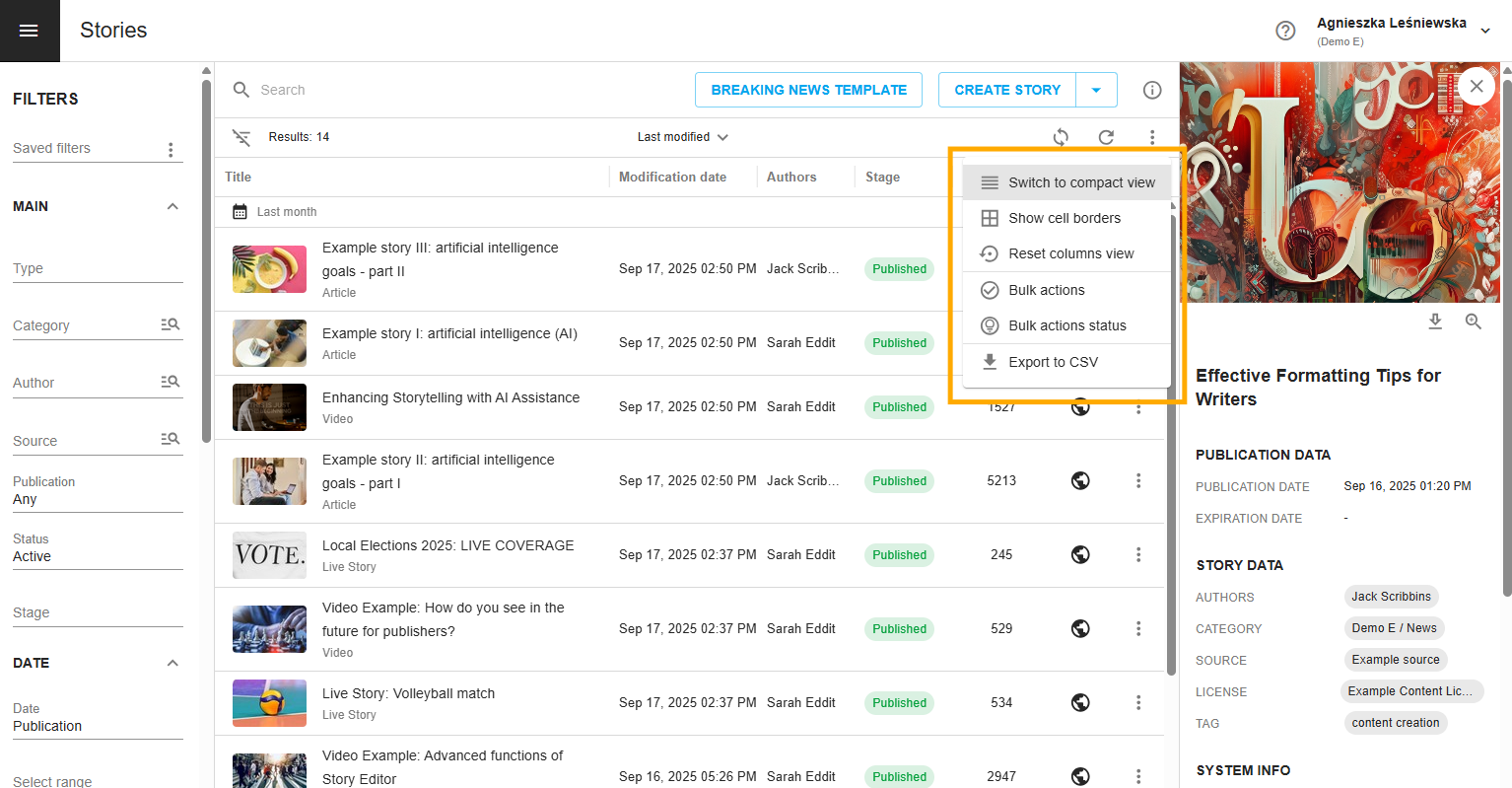This screenshot has width=1512, height=788.
Task: Download the preview image
Action: pyautogui.click(x=1435, y=322)
